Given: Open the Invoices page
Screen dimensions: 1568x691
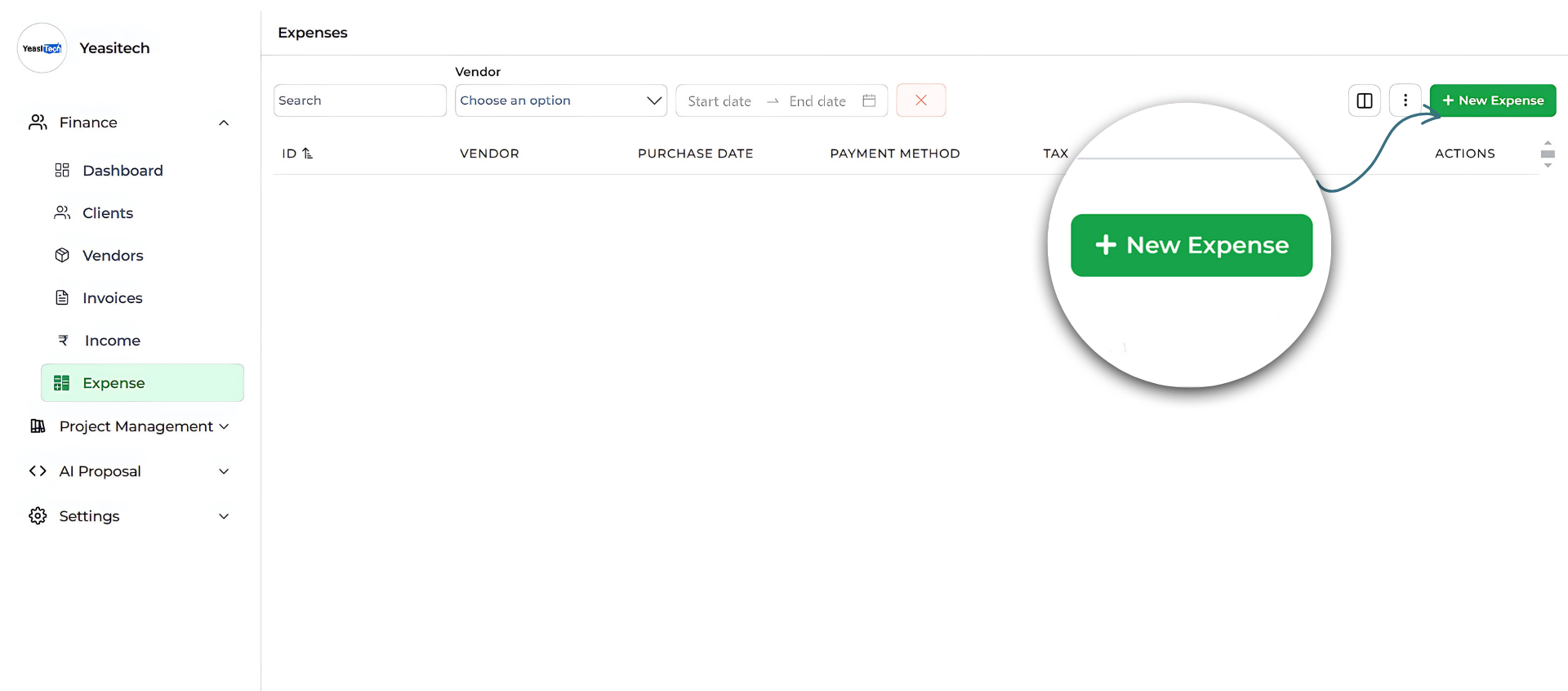Looking at the screenshot, I should click(x=113, y=298).
